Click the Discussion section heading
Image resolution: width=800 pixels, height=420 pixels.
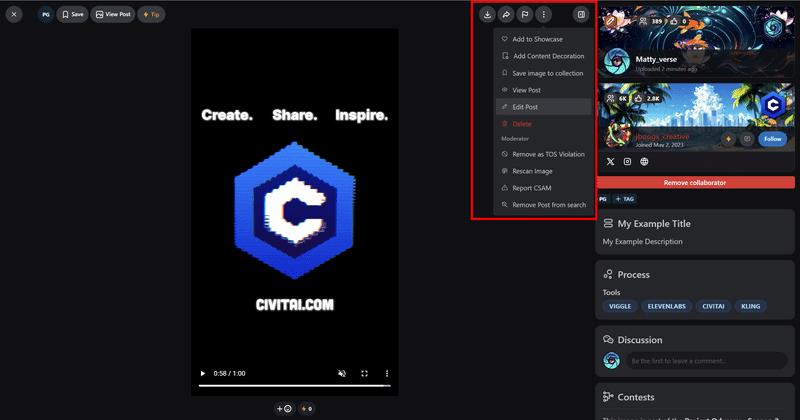coord(640,340)
